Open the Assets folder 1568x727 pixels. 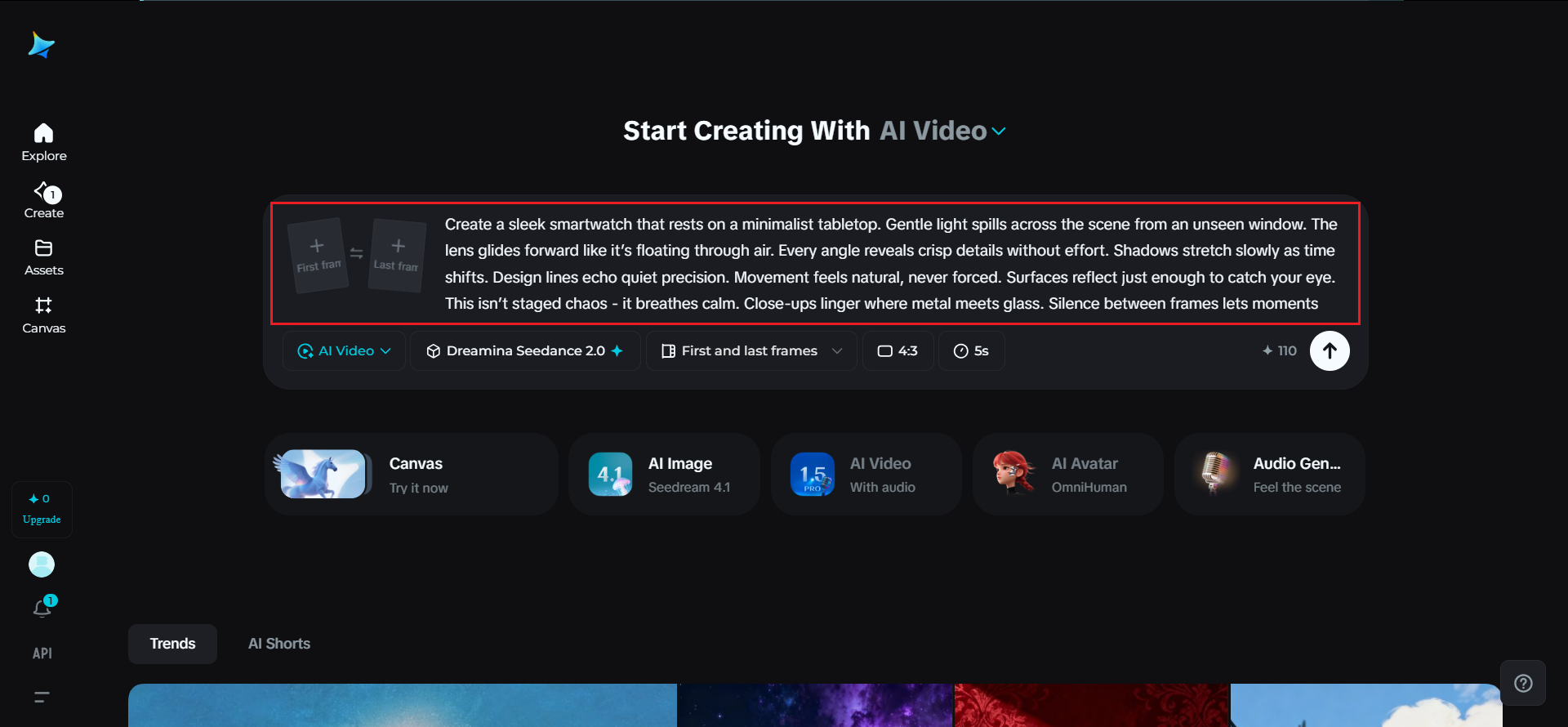(44, 257)
